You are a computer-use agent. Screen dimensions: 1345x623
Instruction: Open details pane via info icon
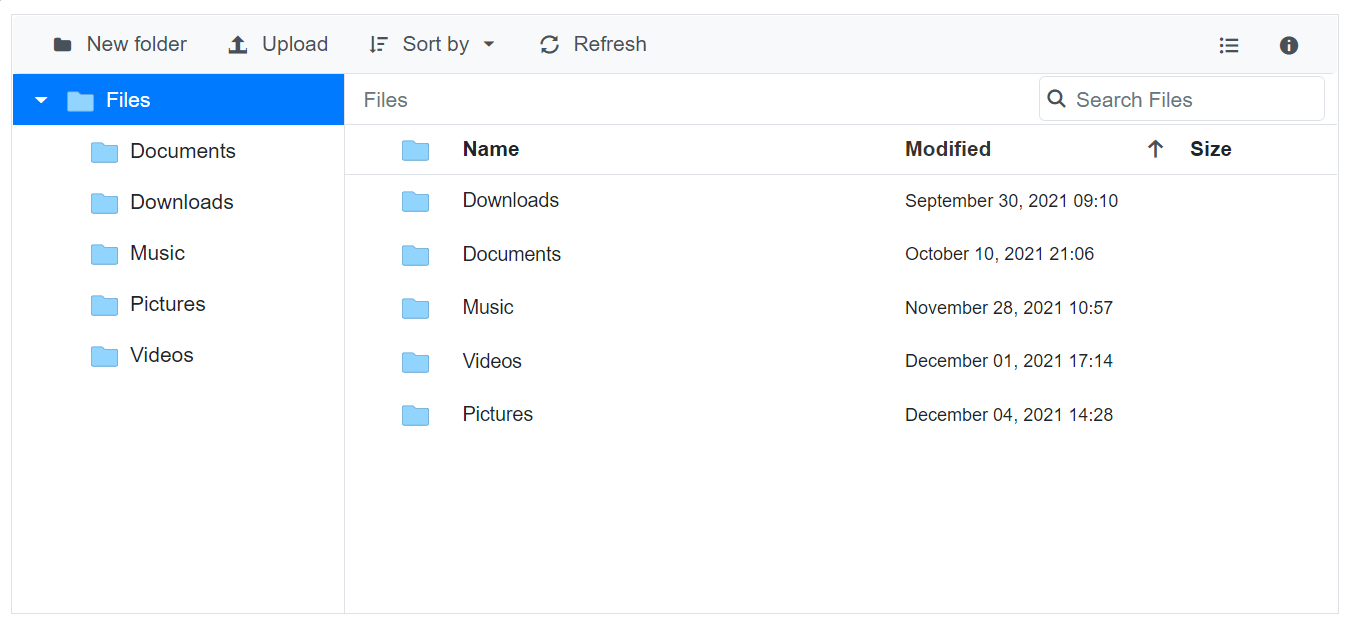[1289, 45]
